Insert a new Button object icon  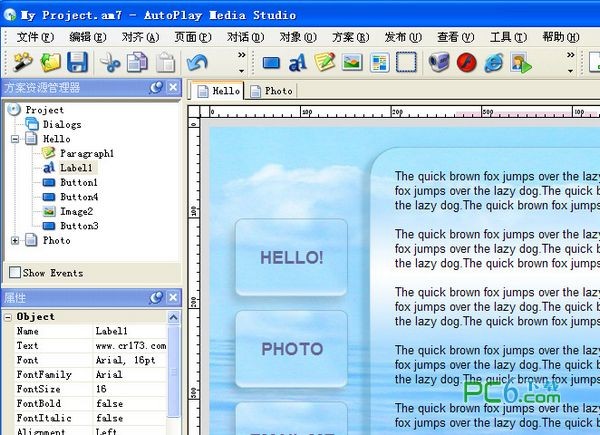[271, 63]
